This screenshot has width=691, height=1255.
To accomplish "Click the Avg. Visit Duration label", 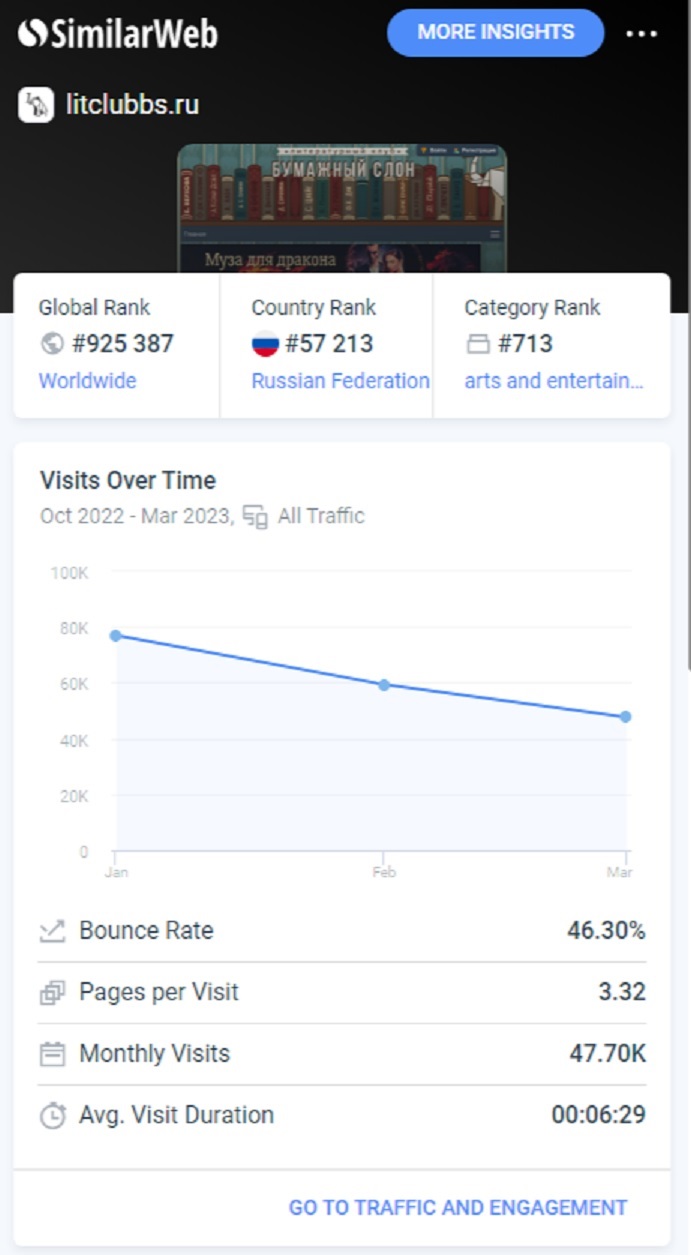I will pyautogui.click(x=176, y=1115).
